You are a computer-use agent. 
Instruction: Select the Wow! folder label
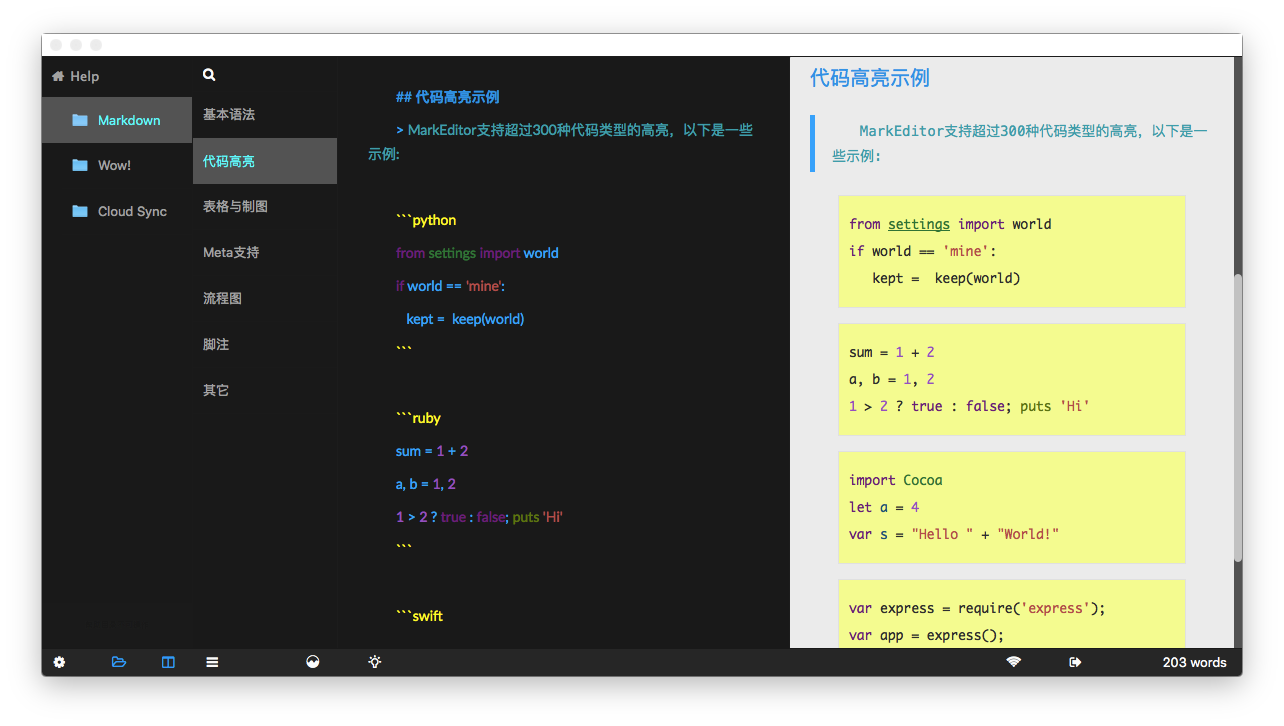(x=114, y=166)
